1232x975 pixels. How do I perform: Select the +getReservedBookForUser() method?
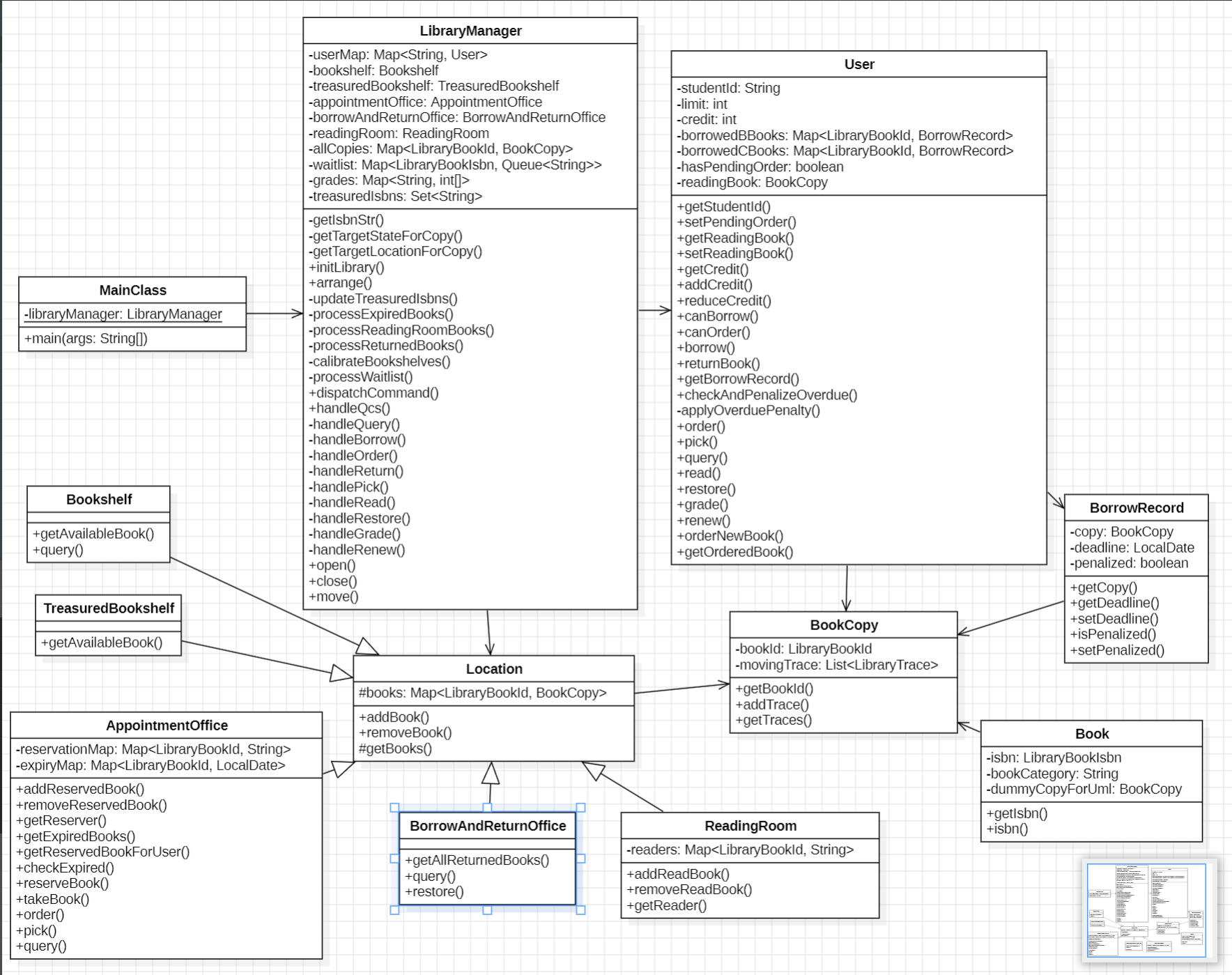[102, 851]
